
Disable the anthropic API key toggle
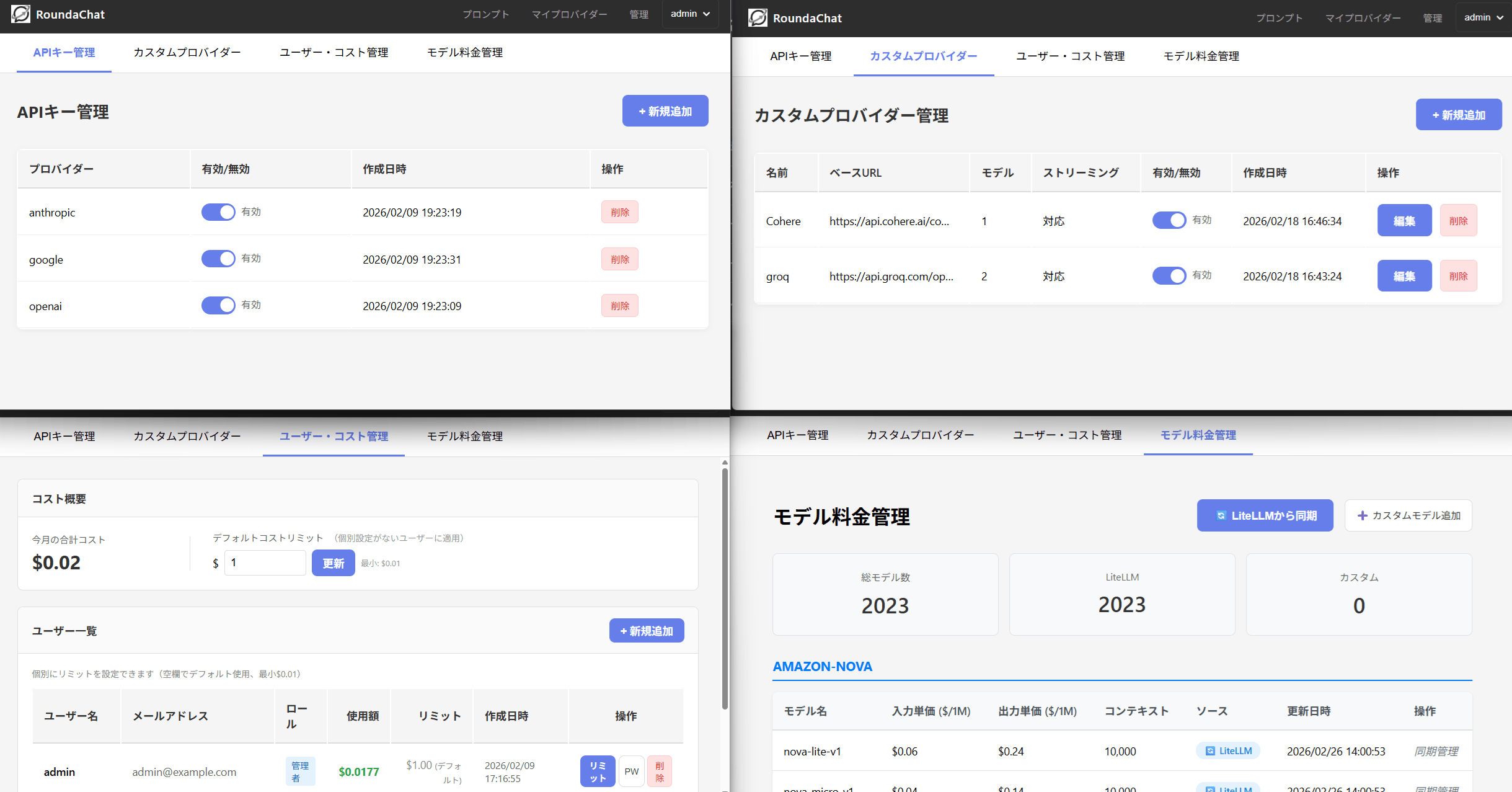point(218,211)
